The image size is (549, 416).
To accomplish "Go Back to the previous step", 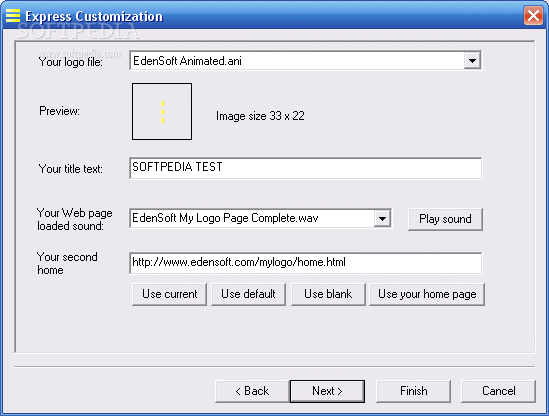I will tap(252, 391).
